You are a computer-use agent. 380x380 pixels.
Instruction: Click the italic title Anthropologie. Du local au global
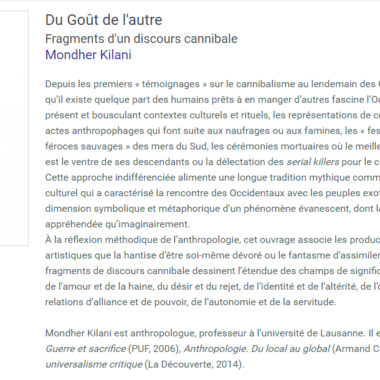[257, 349]
